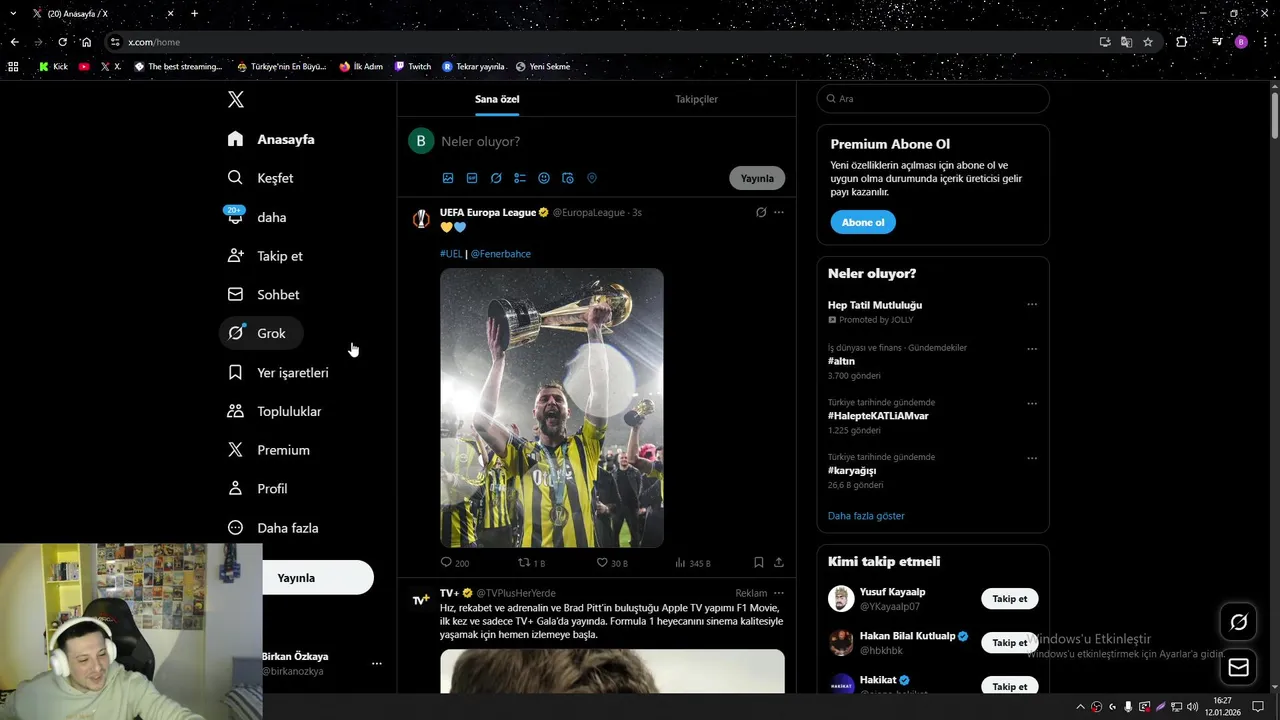1280x720 pixels.
Task: Open floating messages envelope button
Action: (1238, 667)
